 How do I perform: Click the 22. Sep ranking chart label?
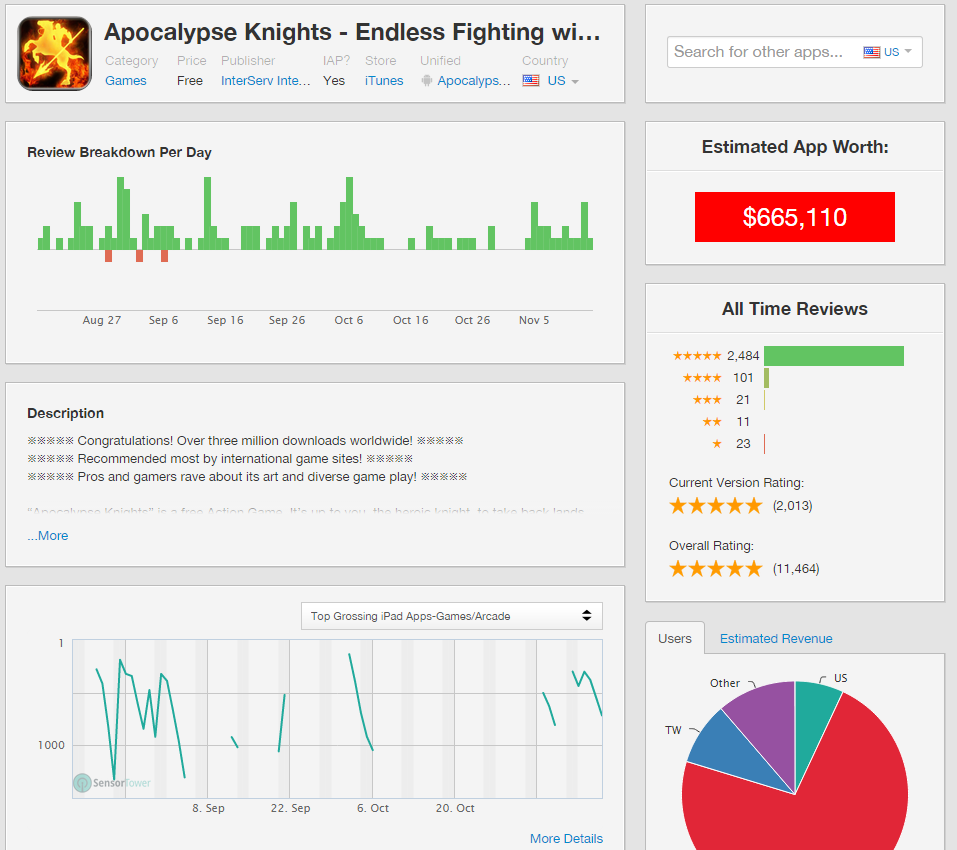click(x=291, y=808)
